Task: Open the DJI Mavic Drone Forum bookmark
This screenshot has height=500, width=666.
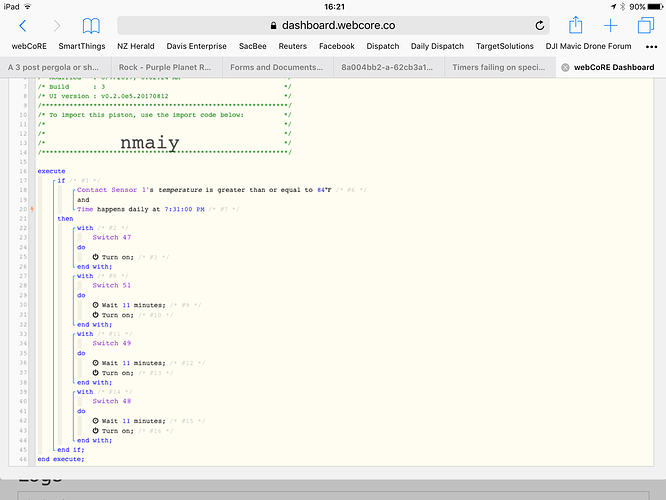Action: coord(588,46)
